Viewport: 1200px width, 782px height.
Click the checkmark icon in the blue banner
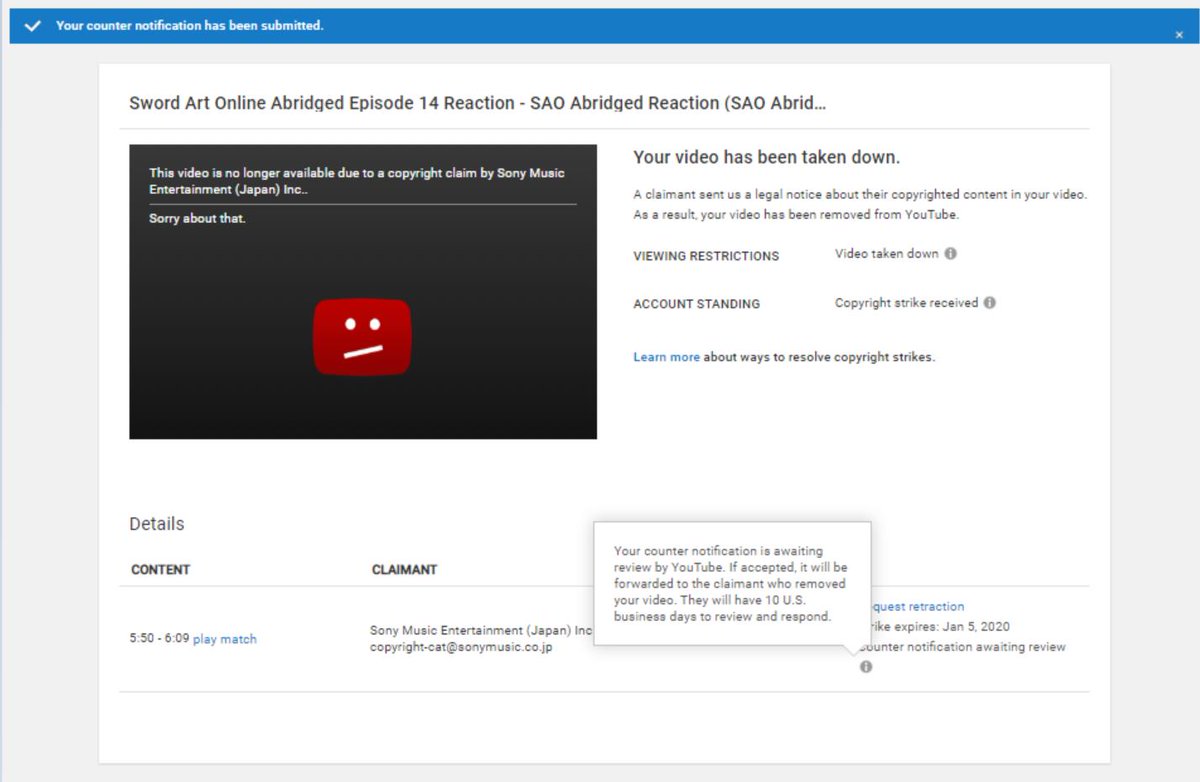coord(32,26)
